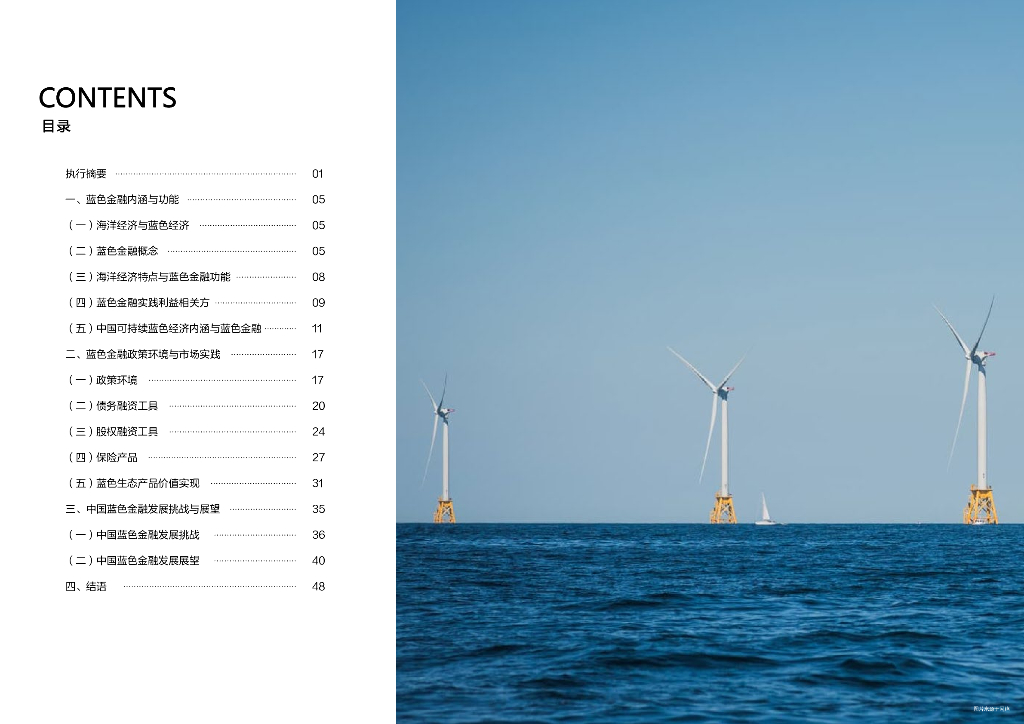Click page number 48

318,586
